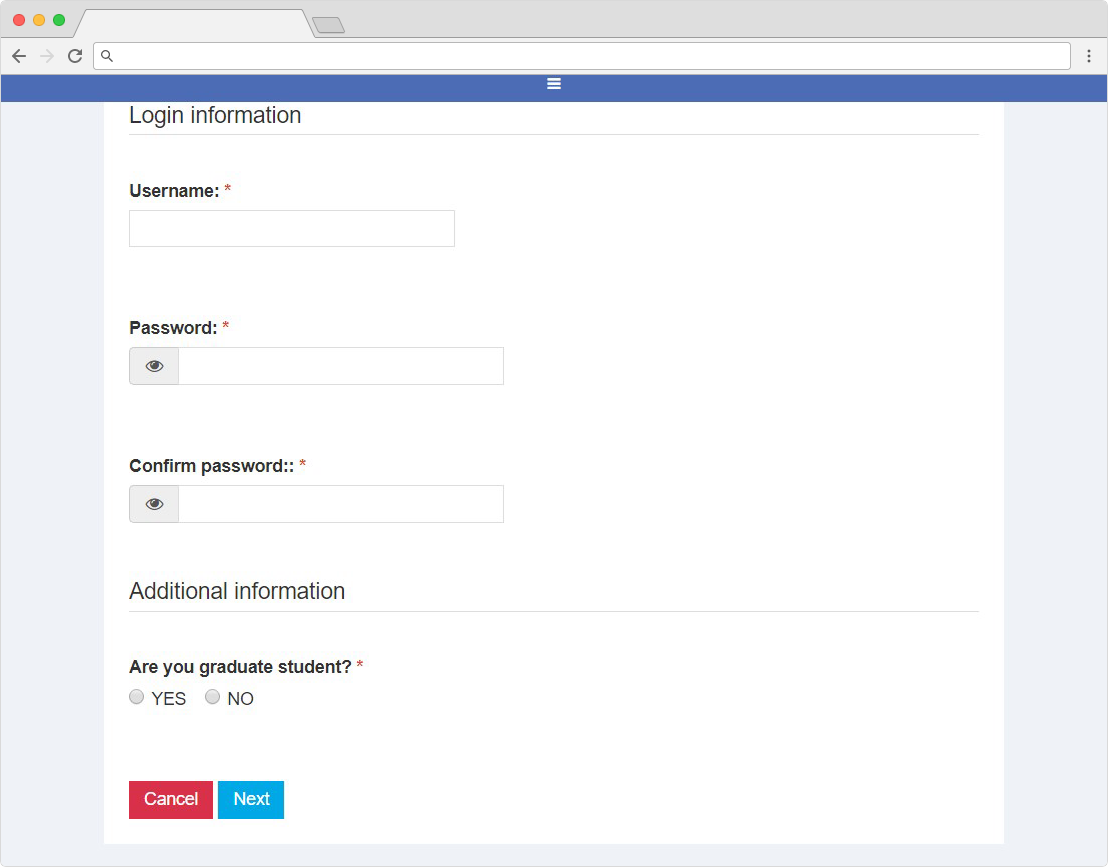Click the Confirm password input field
This screenshot has height=867, width=1108.
(340, 504)
